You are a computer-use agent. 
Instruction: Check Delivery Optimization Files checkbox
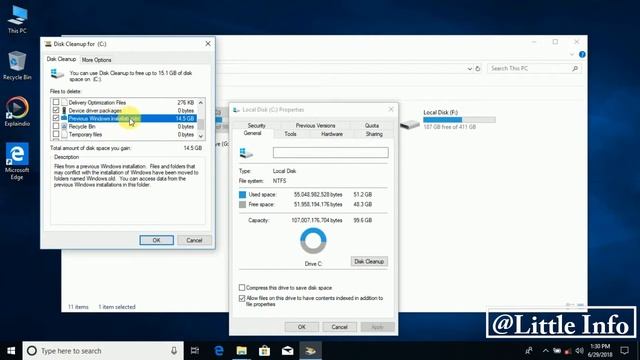coord(56,102)
